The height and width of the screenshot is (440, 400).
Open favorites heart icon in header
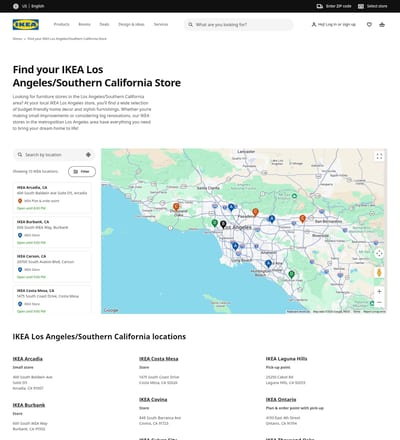coord(369,24)
